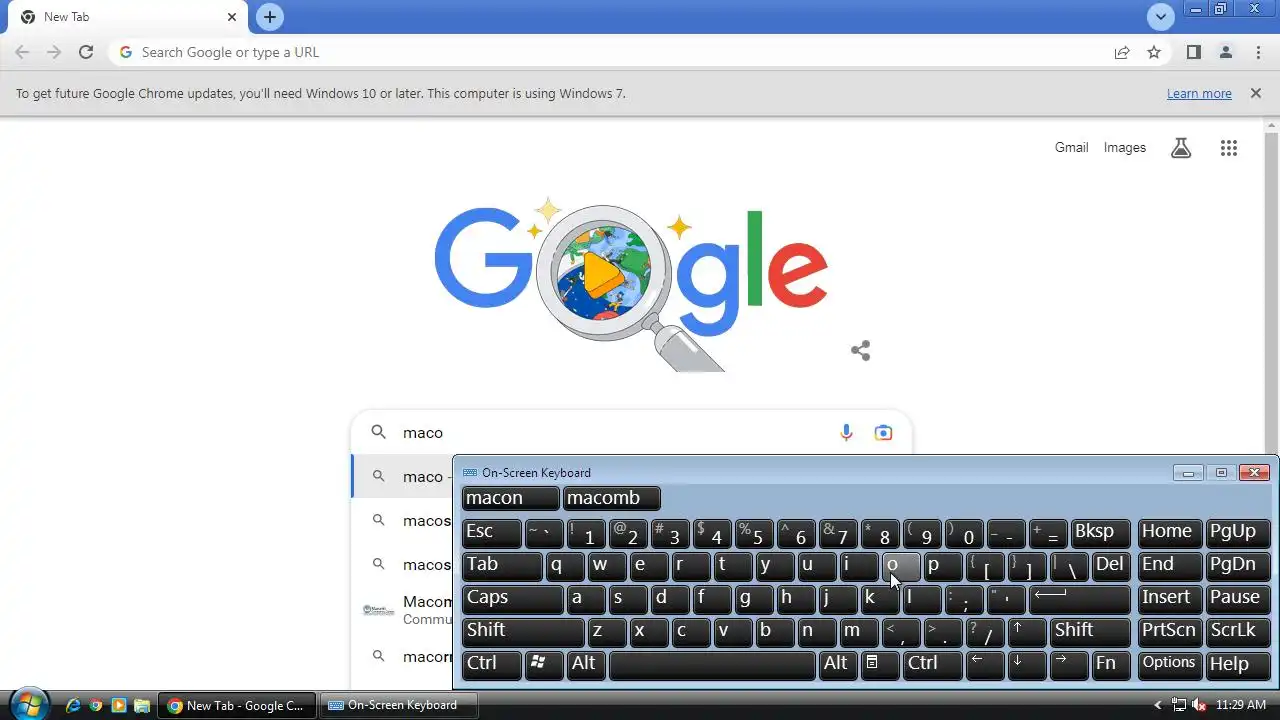Open Images link

tap(1125, 147)
